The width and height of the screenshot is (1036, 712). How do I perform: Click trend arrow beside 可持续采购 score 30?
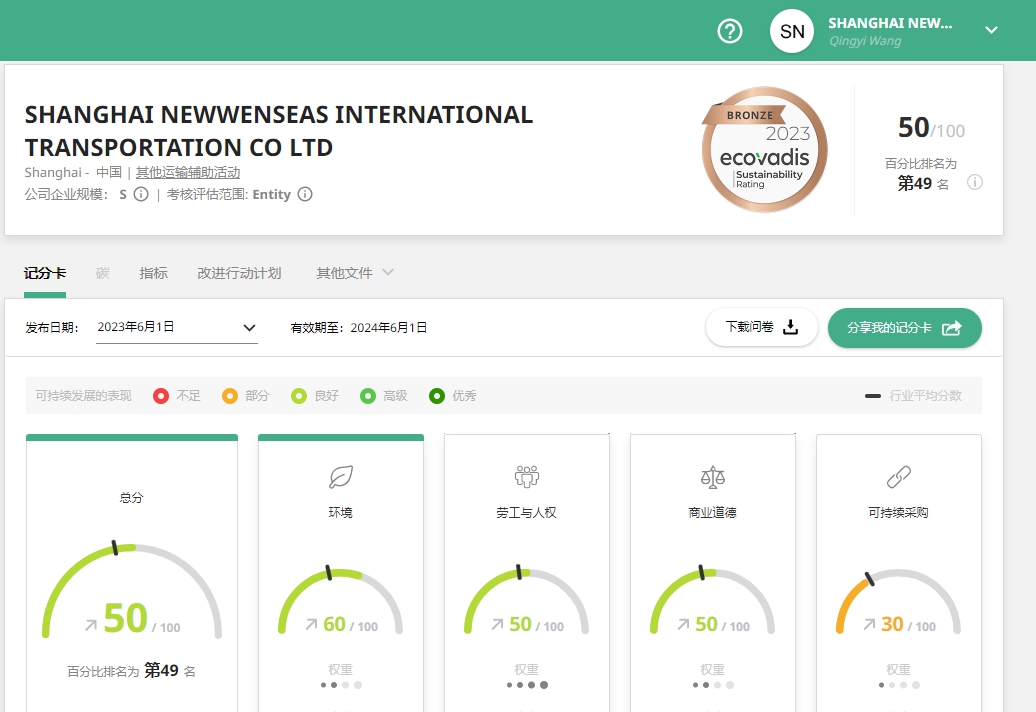(x=870, y=624)
